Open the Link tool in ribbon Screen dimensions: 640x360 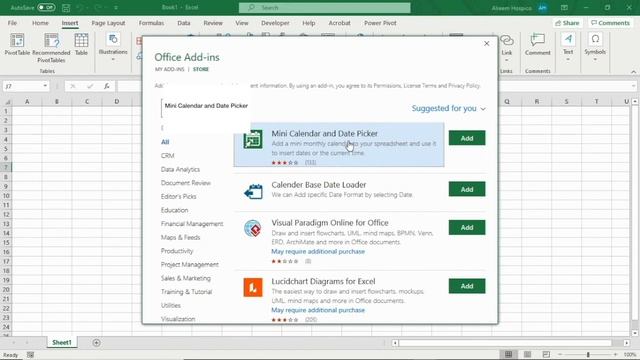coord(507,47)
